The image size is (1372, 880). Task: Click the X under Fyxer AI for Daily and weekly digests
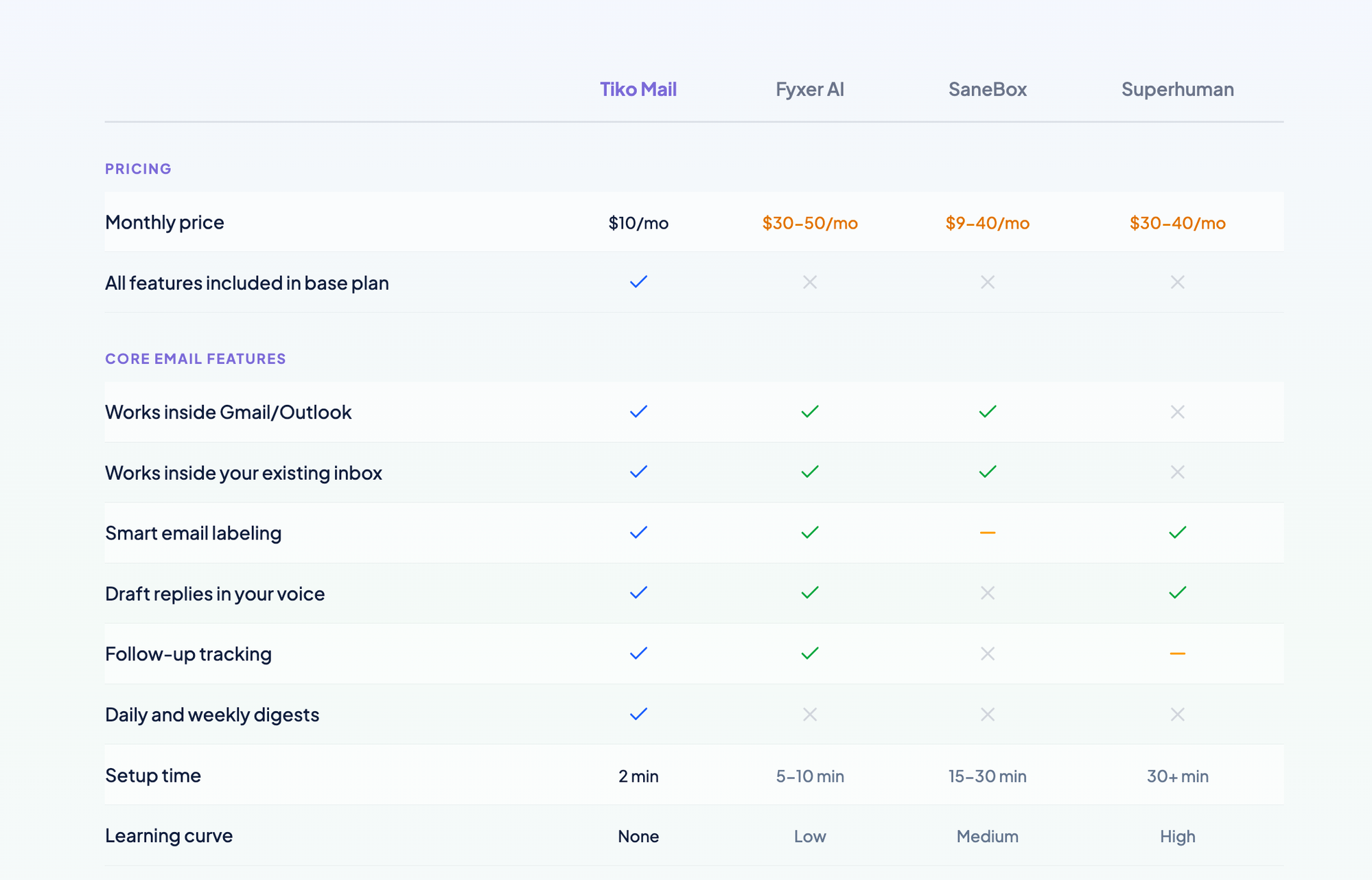[810, 714]
